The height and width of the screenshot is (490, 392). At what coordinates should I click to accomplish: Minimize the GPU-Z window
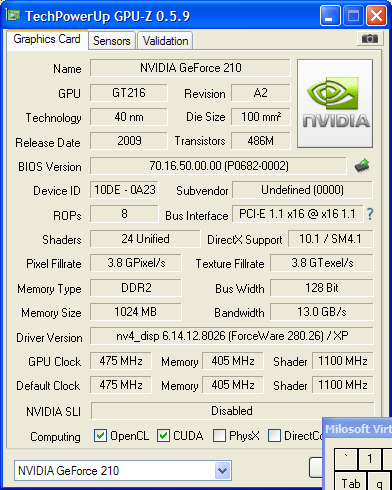(330, 16)
